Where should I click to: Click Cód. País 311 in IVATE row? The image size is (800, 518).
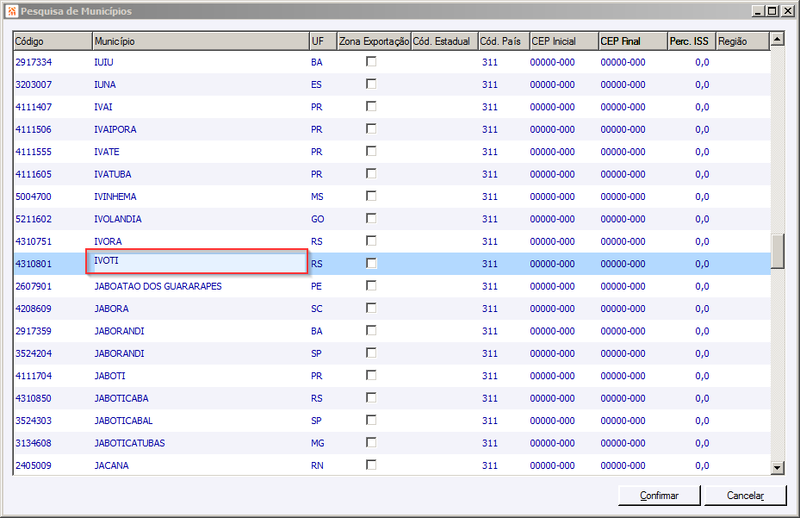489,152
